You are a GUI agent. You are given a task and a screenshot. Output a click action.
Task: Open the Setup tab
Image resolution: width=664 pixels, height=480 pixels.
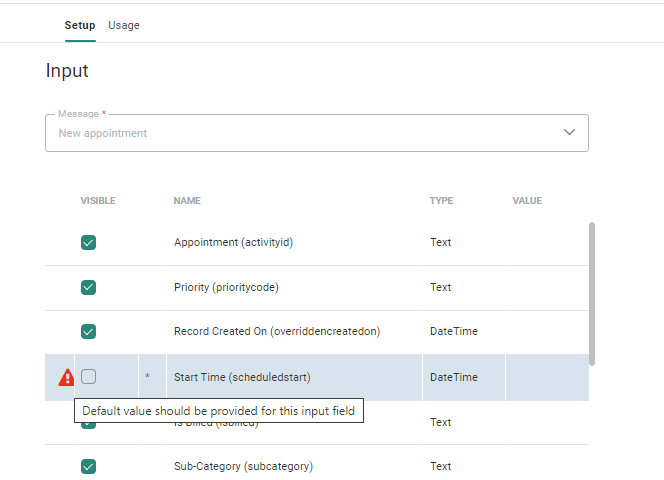point(80,25)
